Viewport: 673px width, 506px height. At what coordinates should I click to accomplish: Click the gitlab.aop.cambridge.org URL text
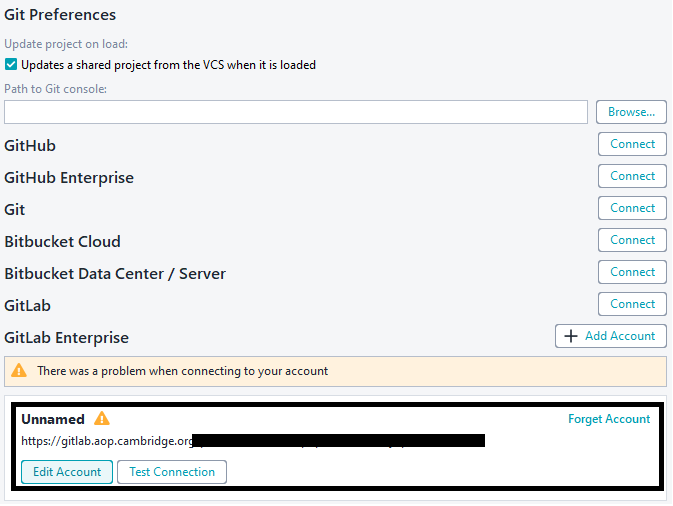107,441
